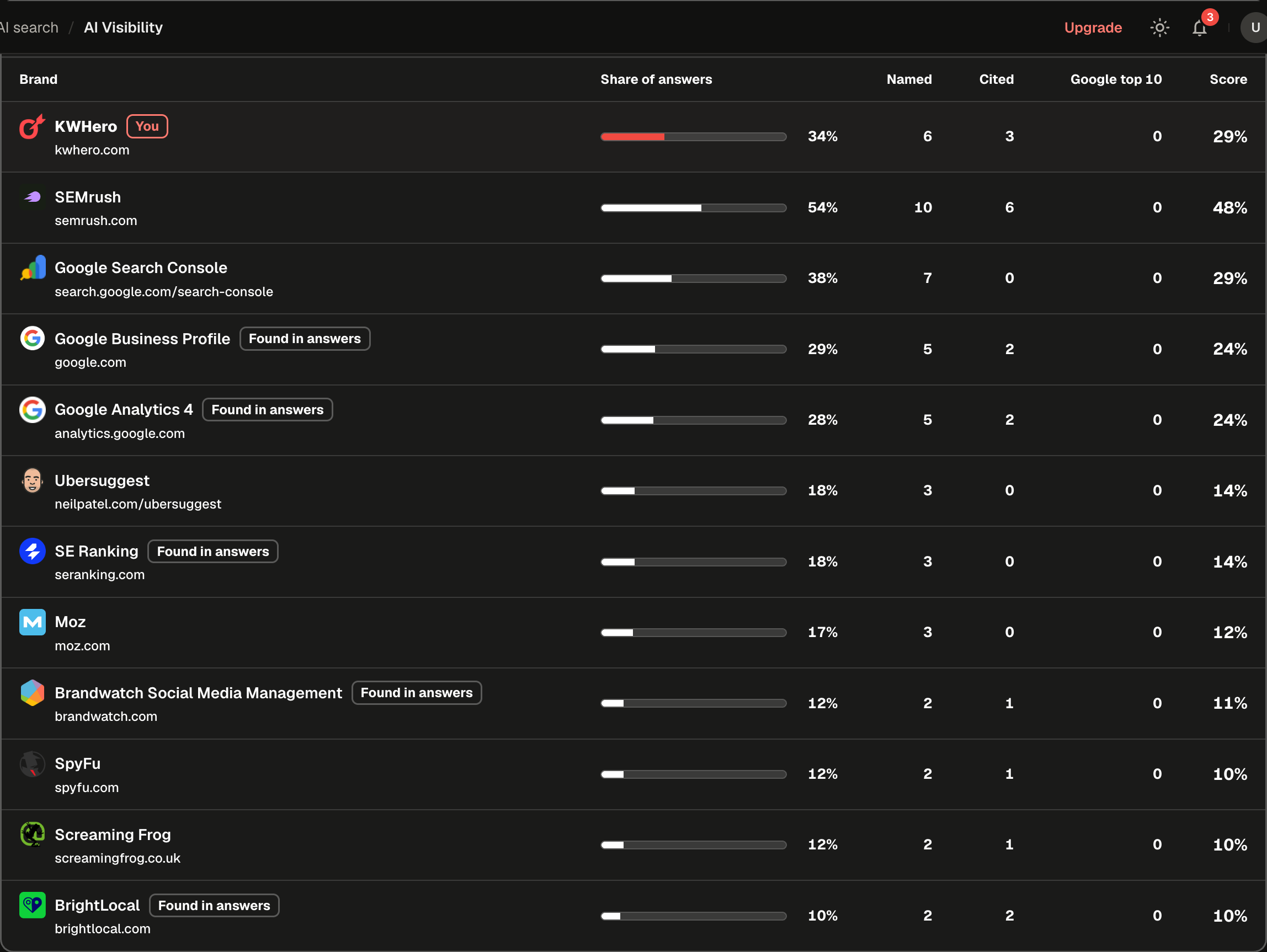
Task: Click the AI Visibility breadcrumb
Action: [123, 28]
